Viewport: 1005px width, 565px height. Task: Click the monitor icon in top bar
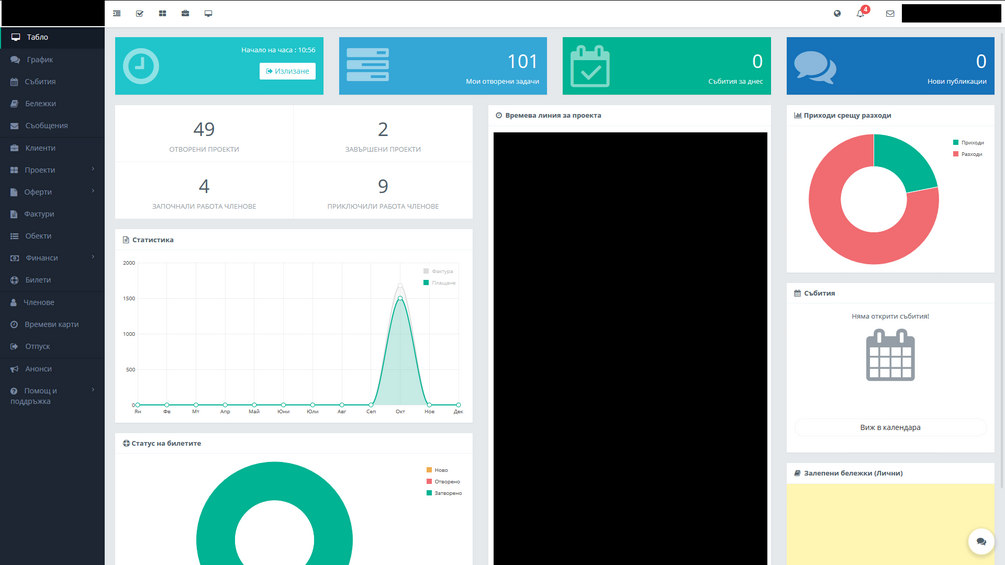(208, 13)
